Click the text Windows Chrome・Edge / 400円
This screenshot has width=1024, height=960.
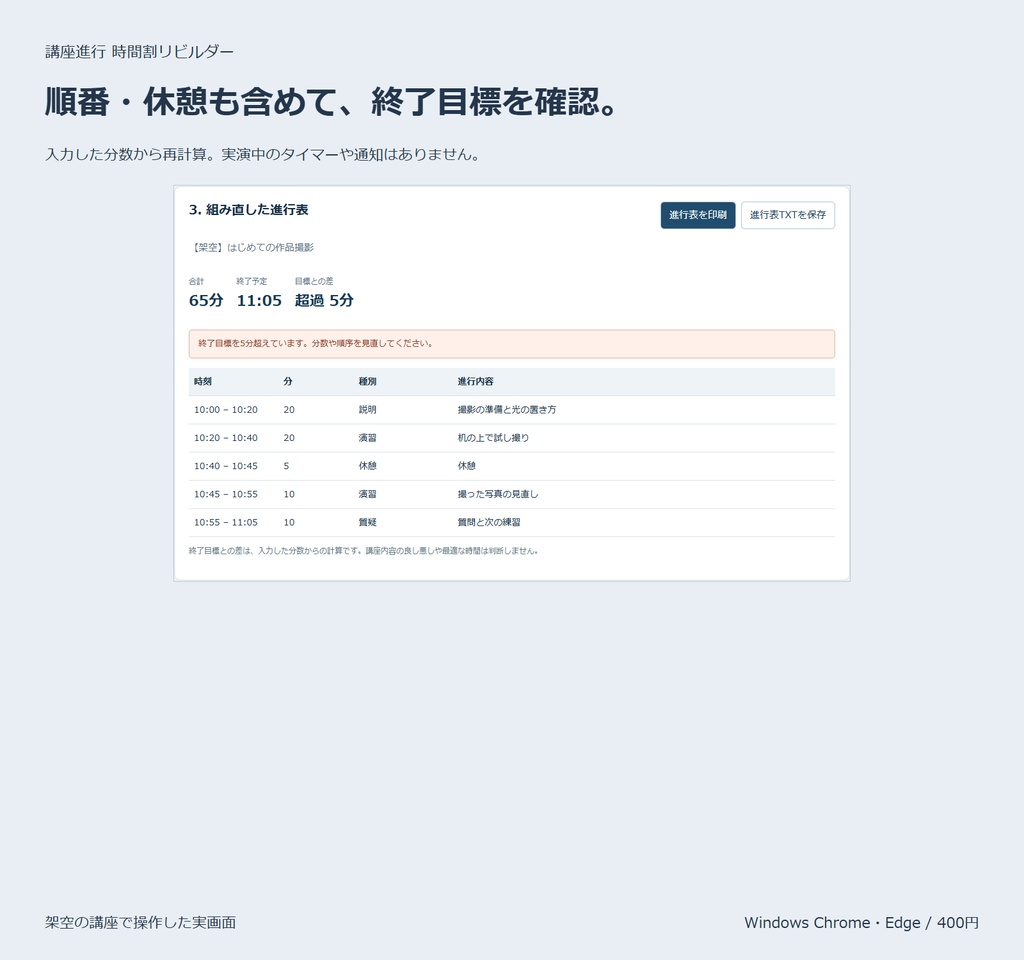coord(861,923)
